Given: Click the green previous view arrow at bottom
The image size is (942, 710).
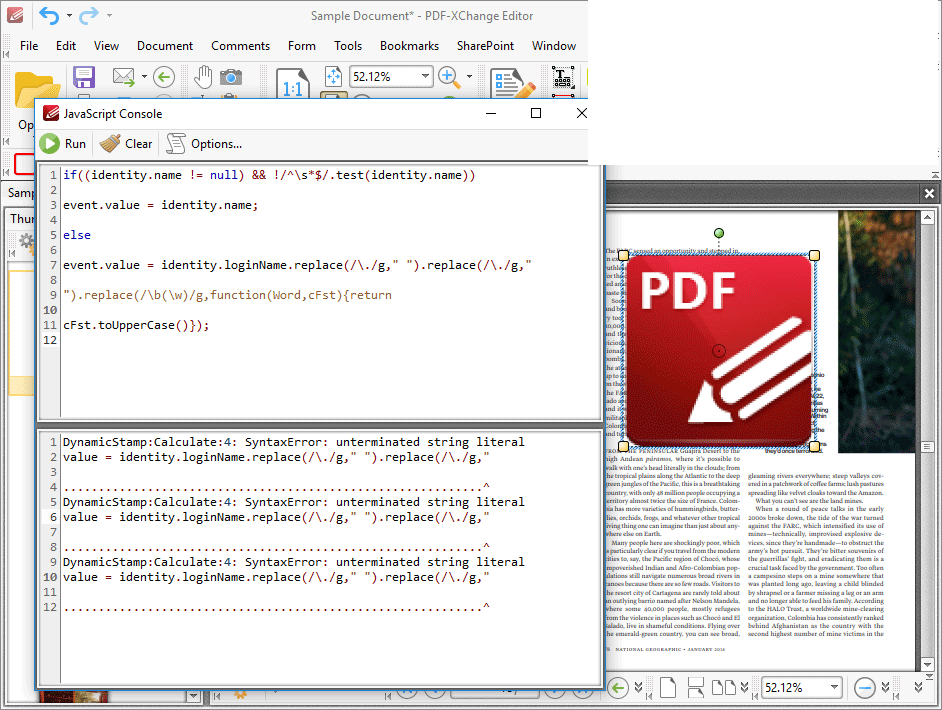Looking at the screenshot, I should pyautogui.click(x=618, y=688).
